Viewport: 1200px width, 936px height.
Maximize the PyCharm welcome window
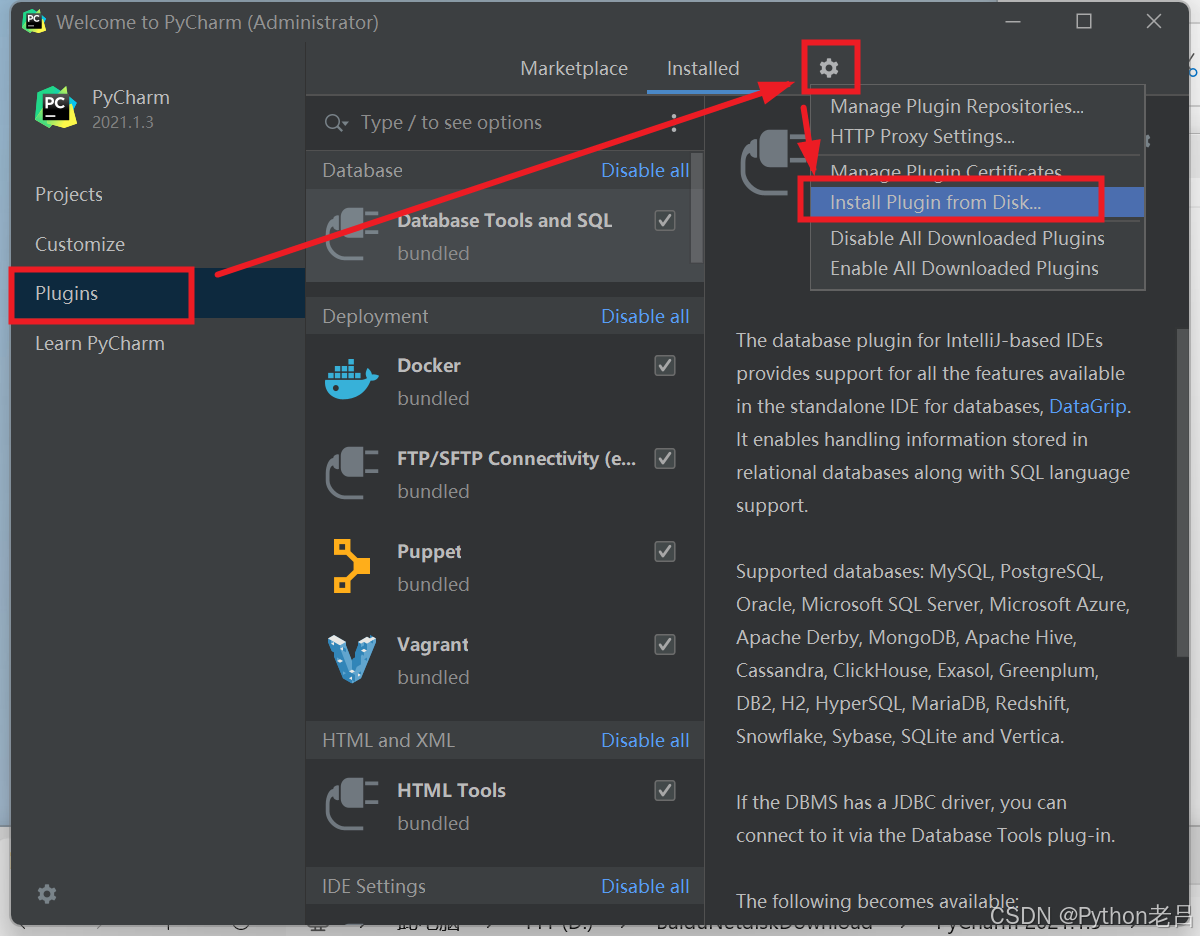(1084, 21)
